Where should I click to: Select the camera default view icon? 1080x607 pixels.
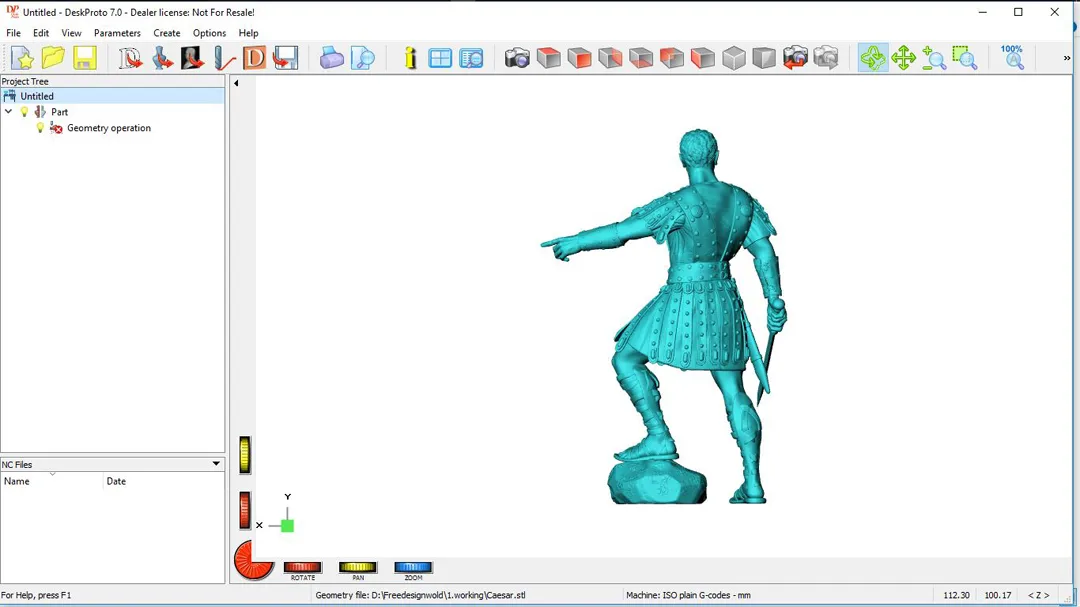click(517, 58)
